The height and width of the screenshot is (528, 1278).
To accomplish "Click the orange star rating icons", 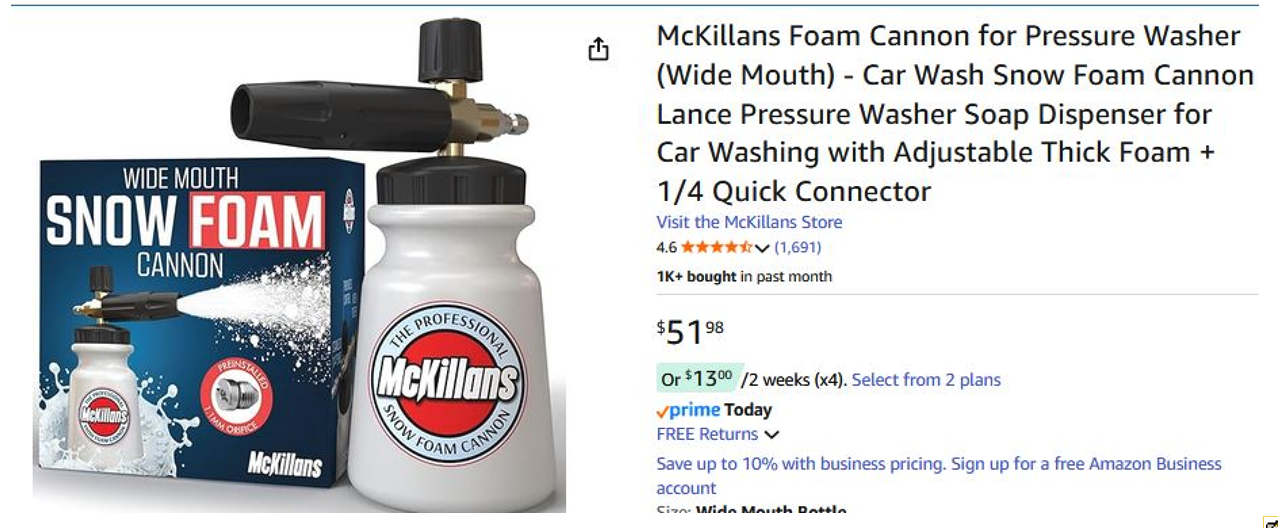I will (716, 247).
